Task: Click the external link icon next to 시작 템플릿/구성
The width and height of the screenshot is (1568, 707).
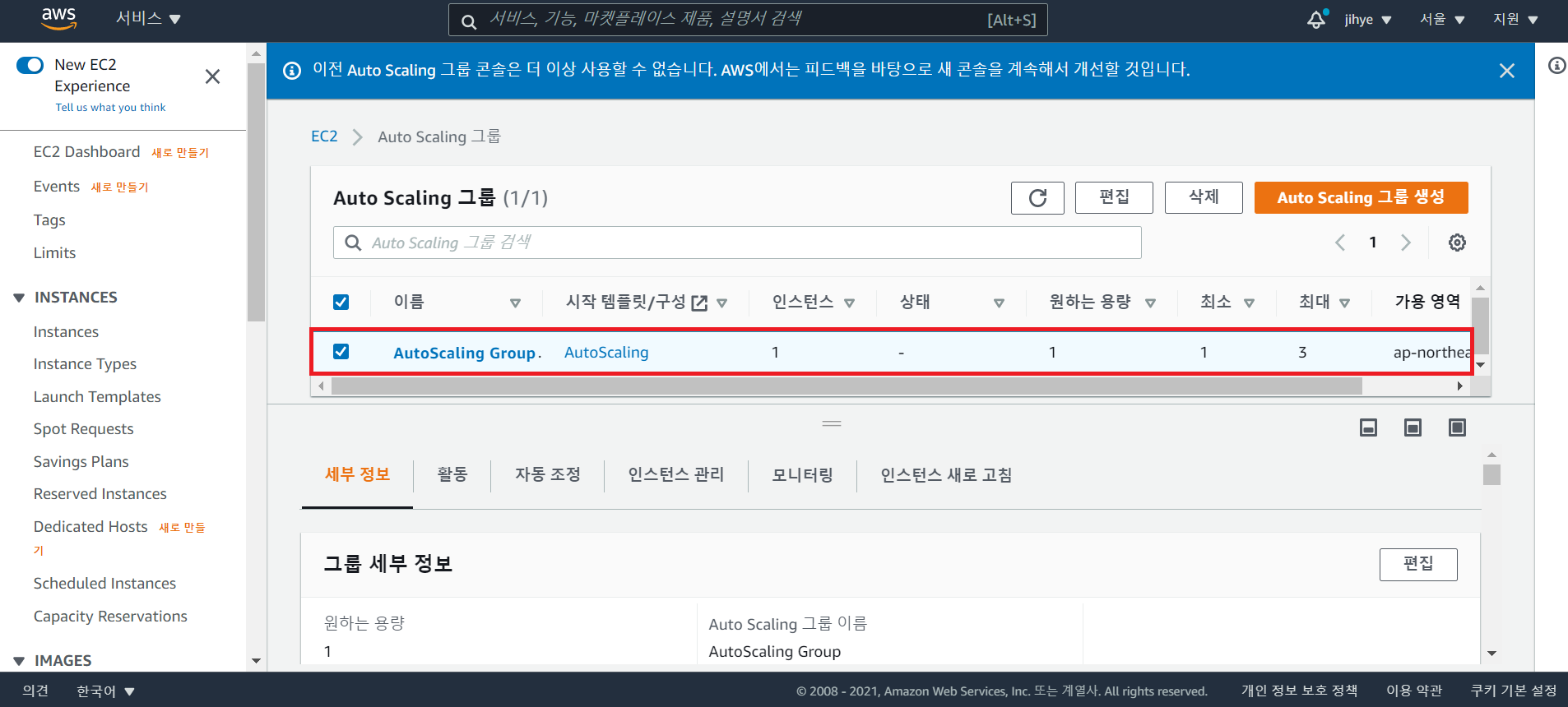Action: 699,303
